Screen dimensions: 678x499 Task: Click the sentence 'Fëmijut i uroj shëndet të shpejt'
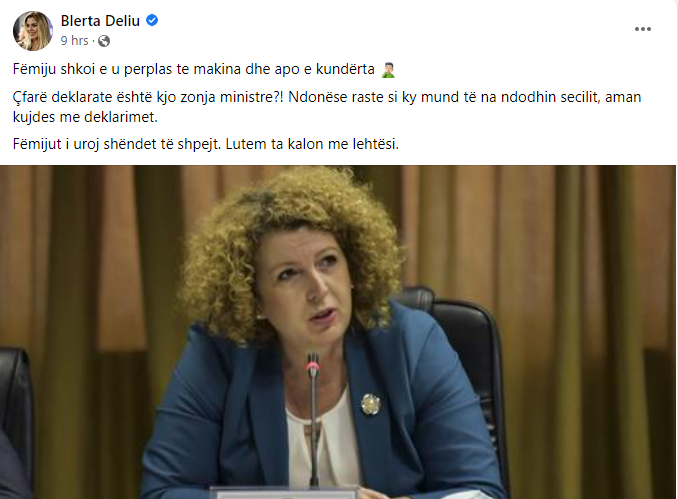tap(117, 144)
